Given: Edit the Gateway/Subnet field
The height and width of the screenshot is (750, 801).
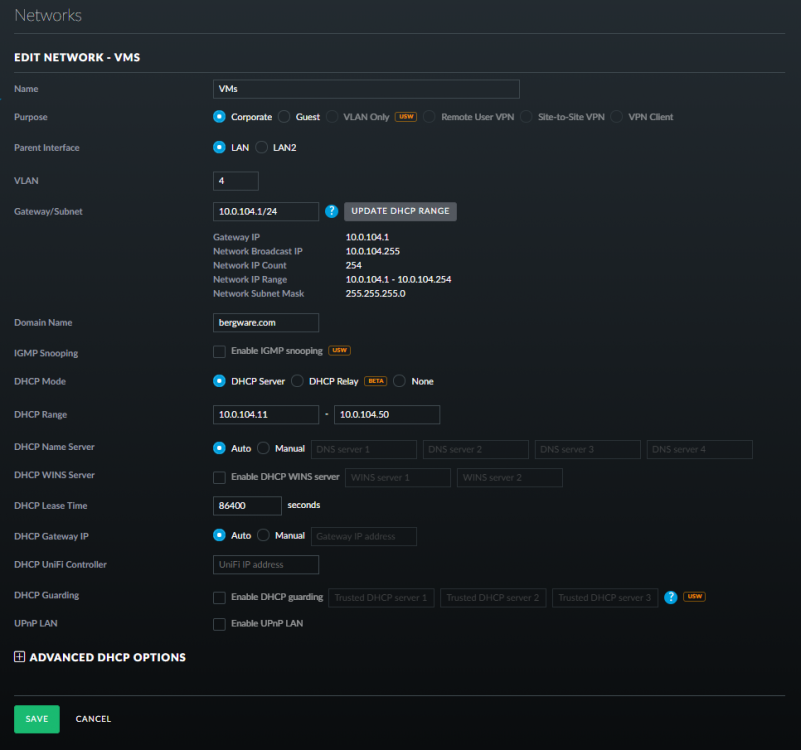Looking at the screenshot, I should pos(266,212).
